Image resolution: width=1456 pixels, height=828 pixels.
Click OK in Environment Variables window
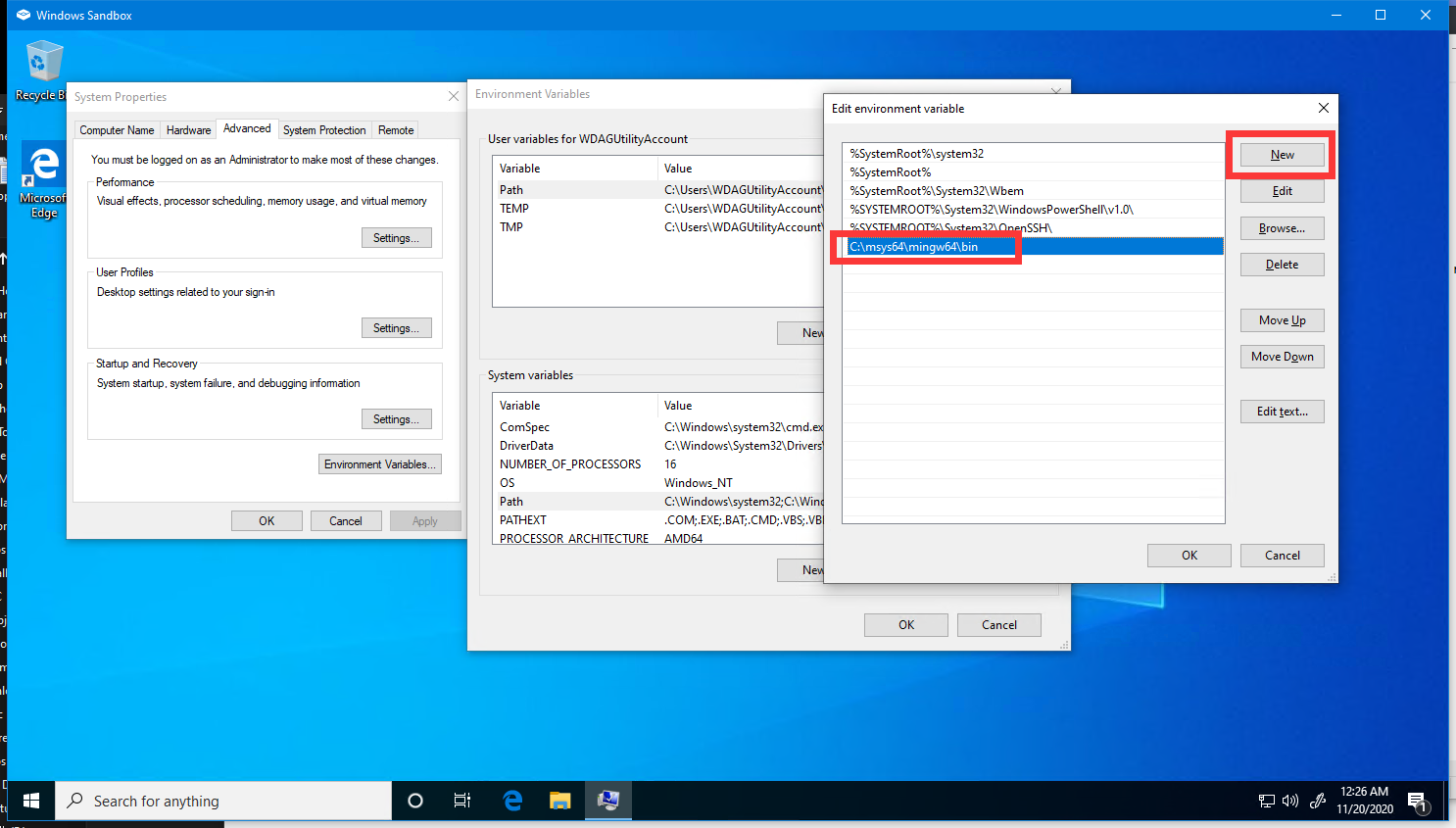tap(906, 625)
